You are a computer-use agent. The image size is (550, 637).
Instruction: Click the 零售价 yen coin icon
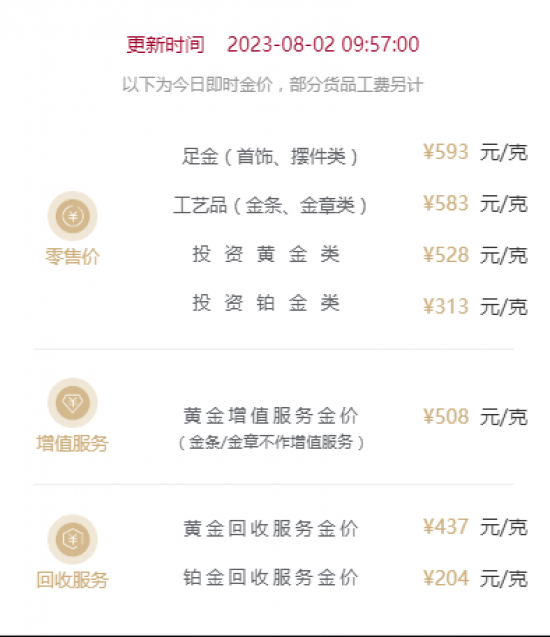pos(73,216)
